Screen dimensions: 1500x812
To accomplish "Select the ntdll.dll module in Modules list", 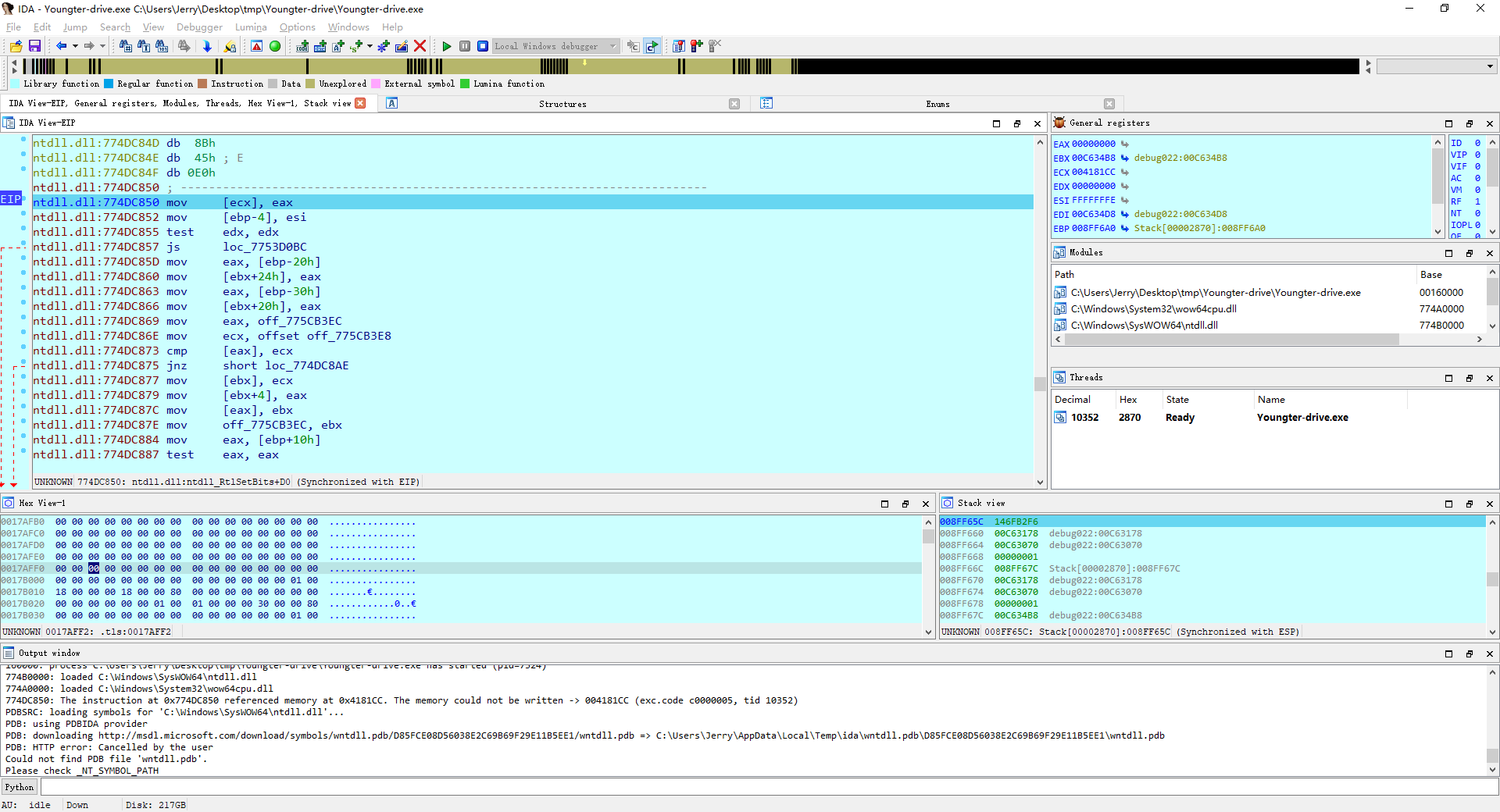I will point(1270,326).
